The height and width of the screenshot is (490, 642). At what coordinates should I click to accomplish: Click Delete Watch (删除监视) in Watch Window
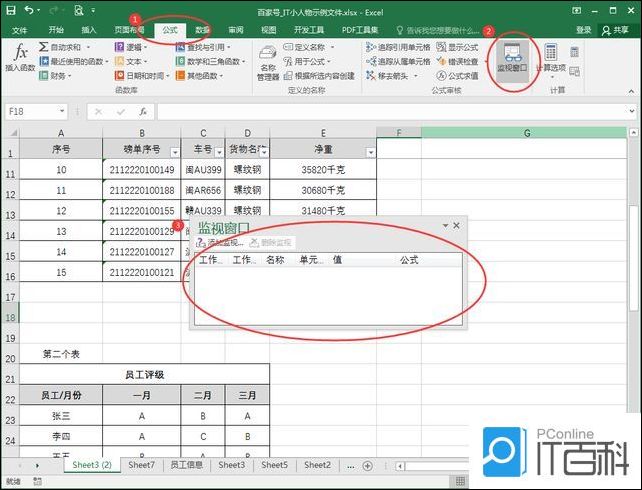tap(271, 243)
